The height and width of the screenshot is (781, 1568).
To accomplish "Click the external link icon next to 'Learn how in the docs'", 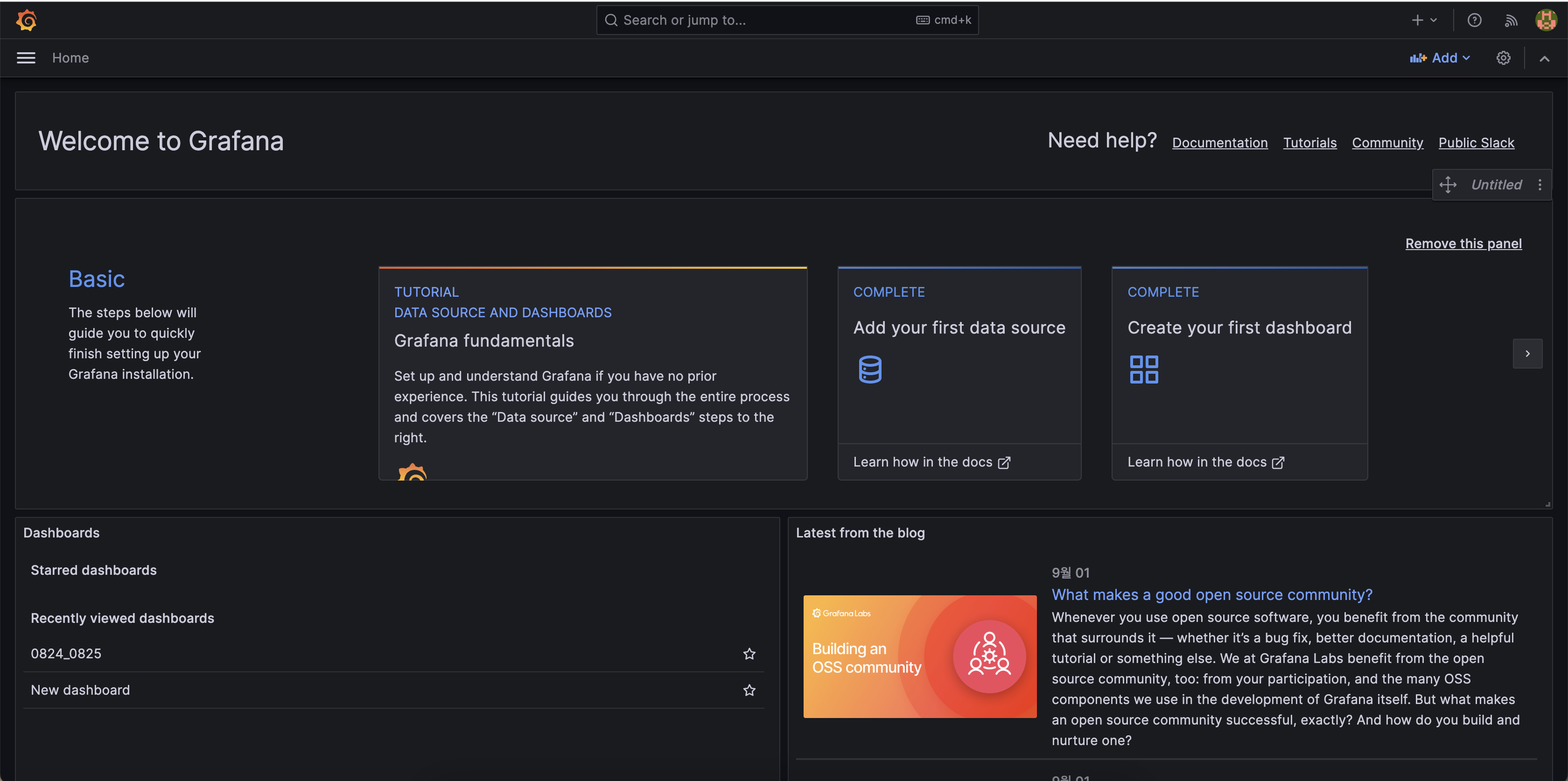I will pos(1004,462).
